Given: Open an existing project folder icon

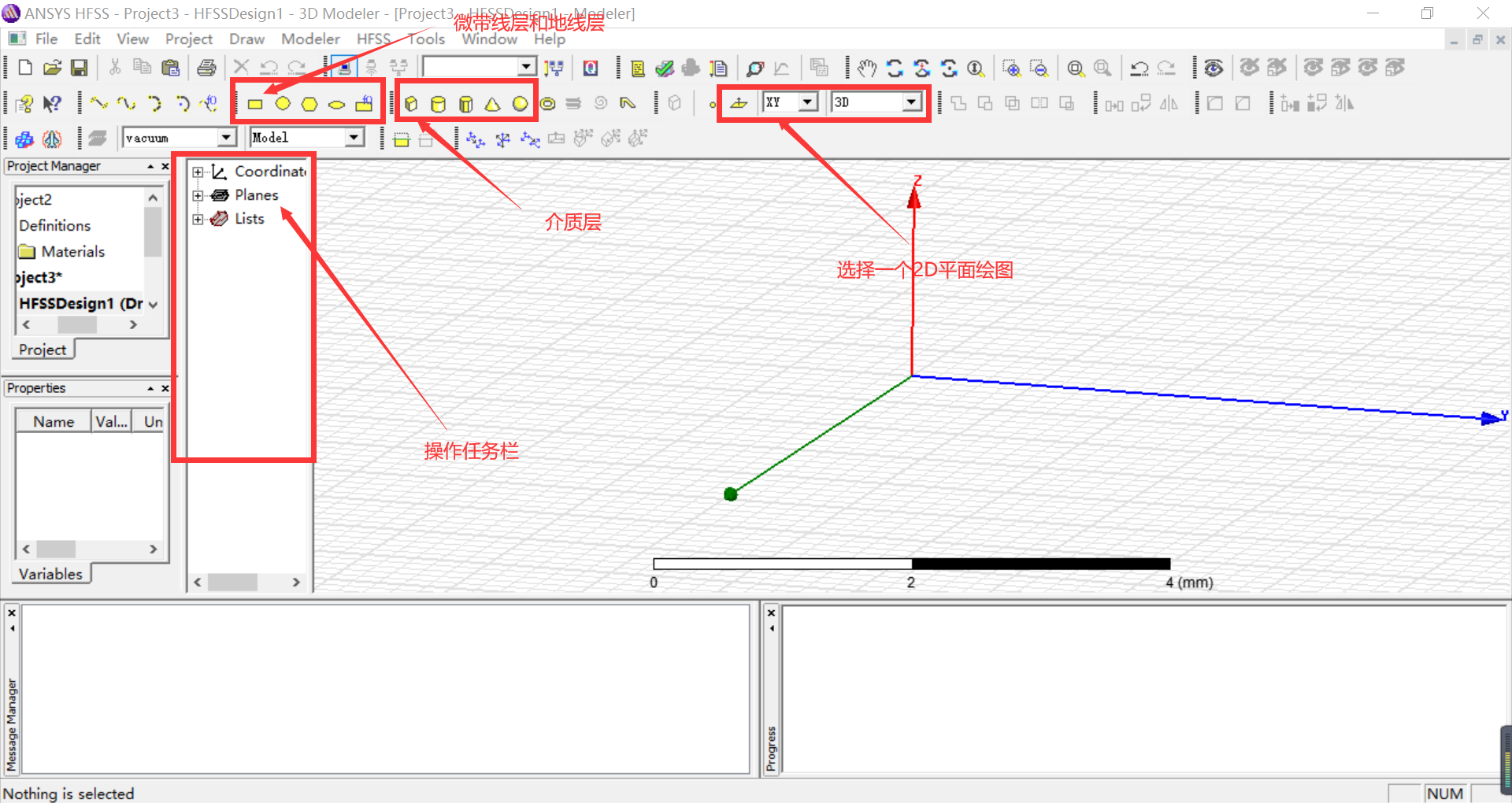Looking at the screenshot, I should (52, 68).
